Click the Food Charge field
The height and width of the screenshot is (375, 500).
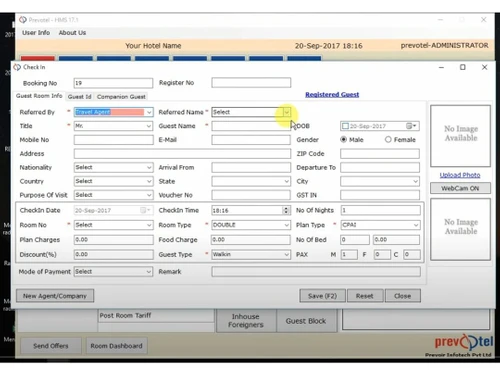point(251,240)
